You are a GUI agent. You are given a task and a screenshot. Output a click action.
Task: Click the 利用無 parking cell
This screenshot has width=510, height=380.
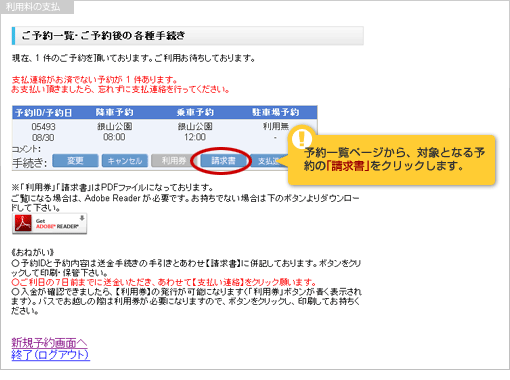276,126
